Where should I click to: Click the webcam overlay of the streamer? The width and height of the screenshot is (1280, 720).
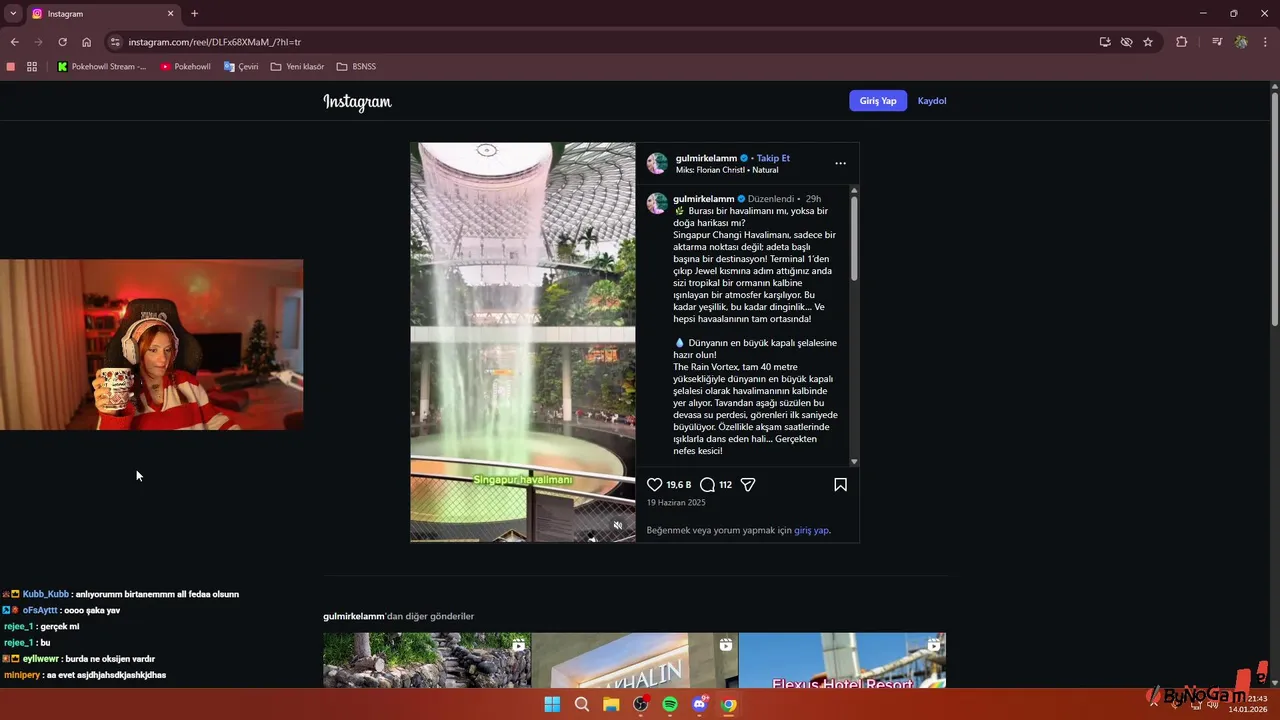pyautogui.click(x=151, y=345)
